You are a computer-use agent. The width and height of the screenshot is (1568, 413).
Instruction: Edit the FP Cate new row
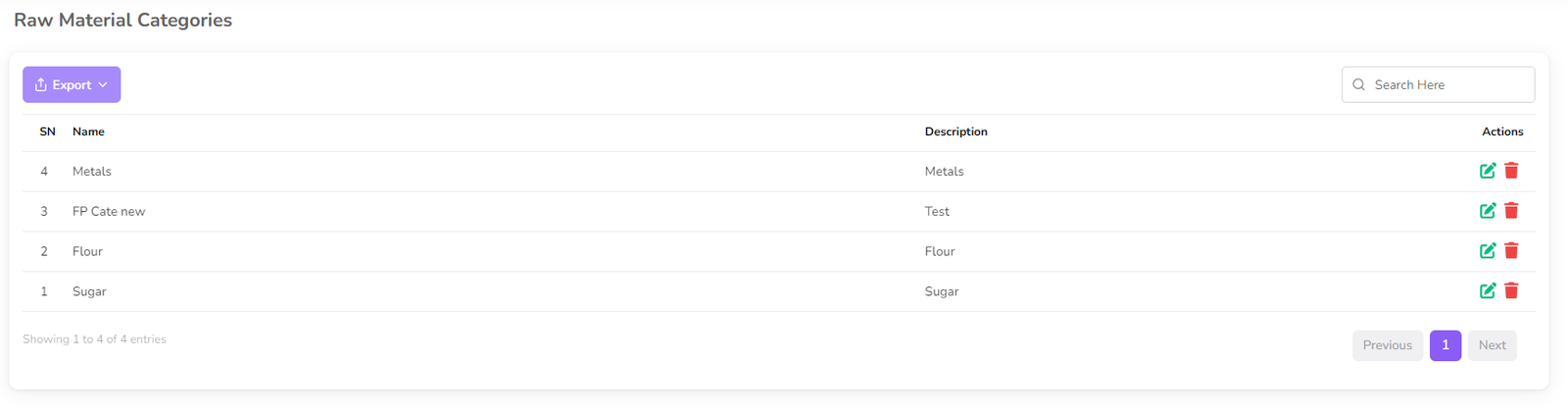click(1488, 211)
